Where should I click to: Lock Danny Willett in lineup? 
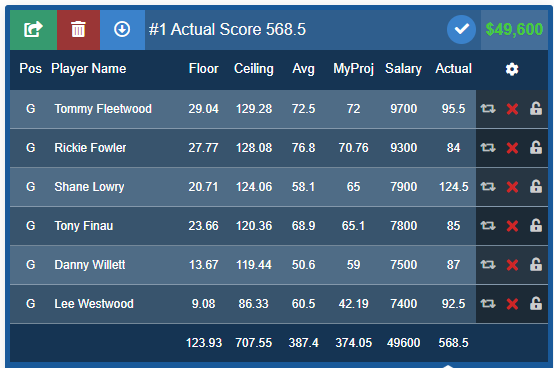click(536, 264)
